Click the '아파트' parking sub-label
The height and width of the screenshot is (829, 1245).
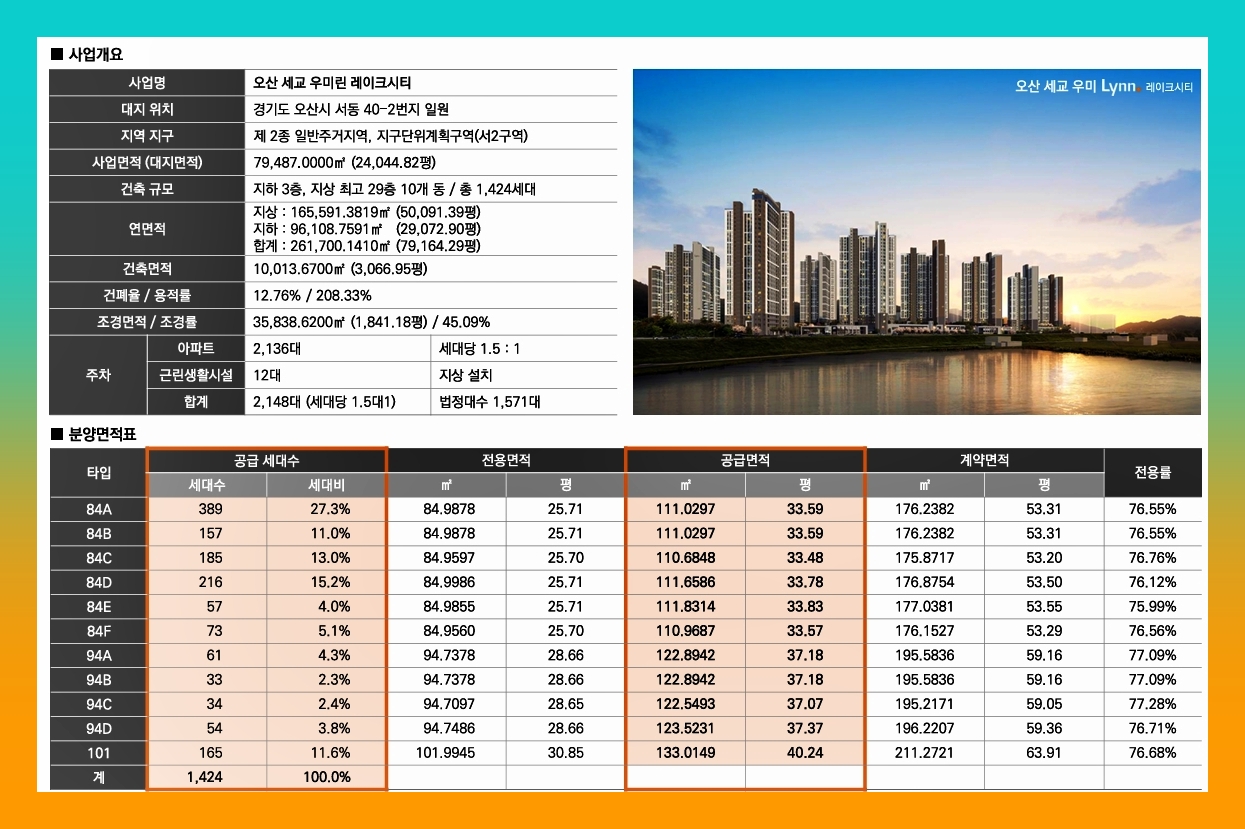[x=196, y=349]
